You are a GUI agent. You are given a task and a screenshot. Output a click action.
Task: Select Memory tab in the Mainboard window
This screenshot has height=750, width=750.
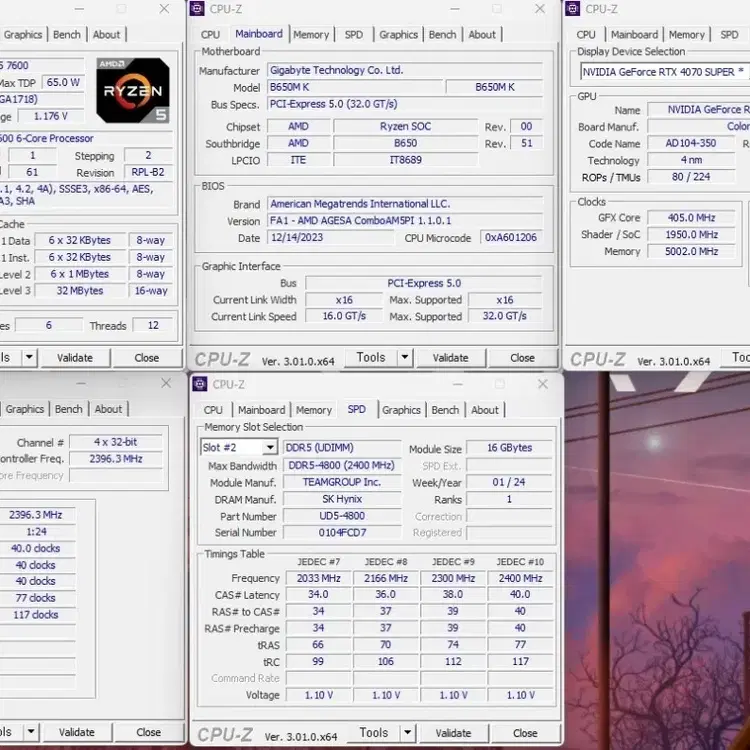311,35
